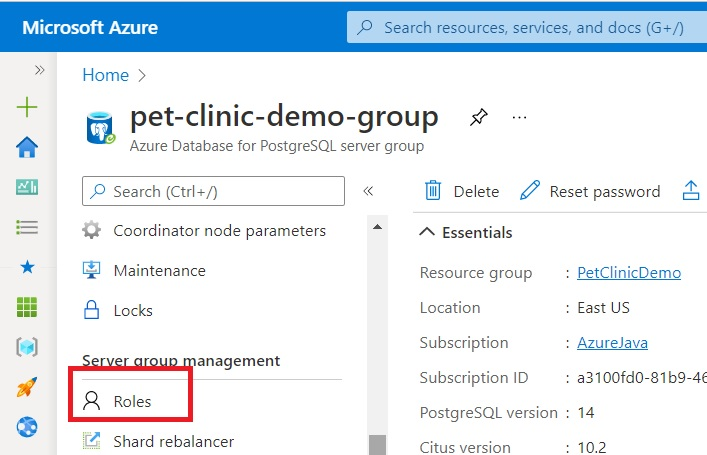Click the trash can Delete icon
The image size is (707, 455).
click(433, 190)
